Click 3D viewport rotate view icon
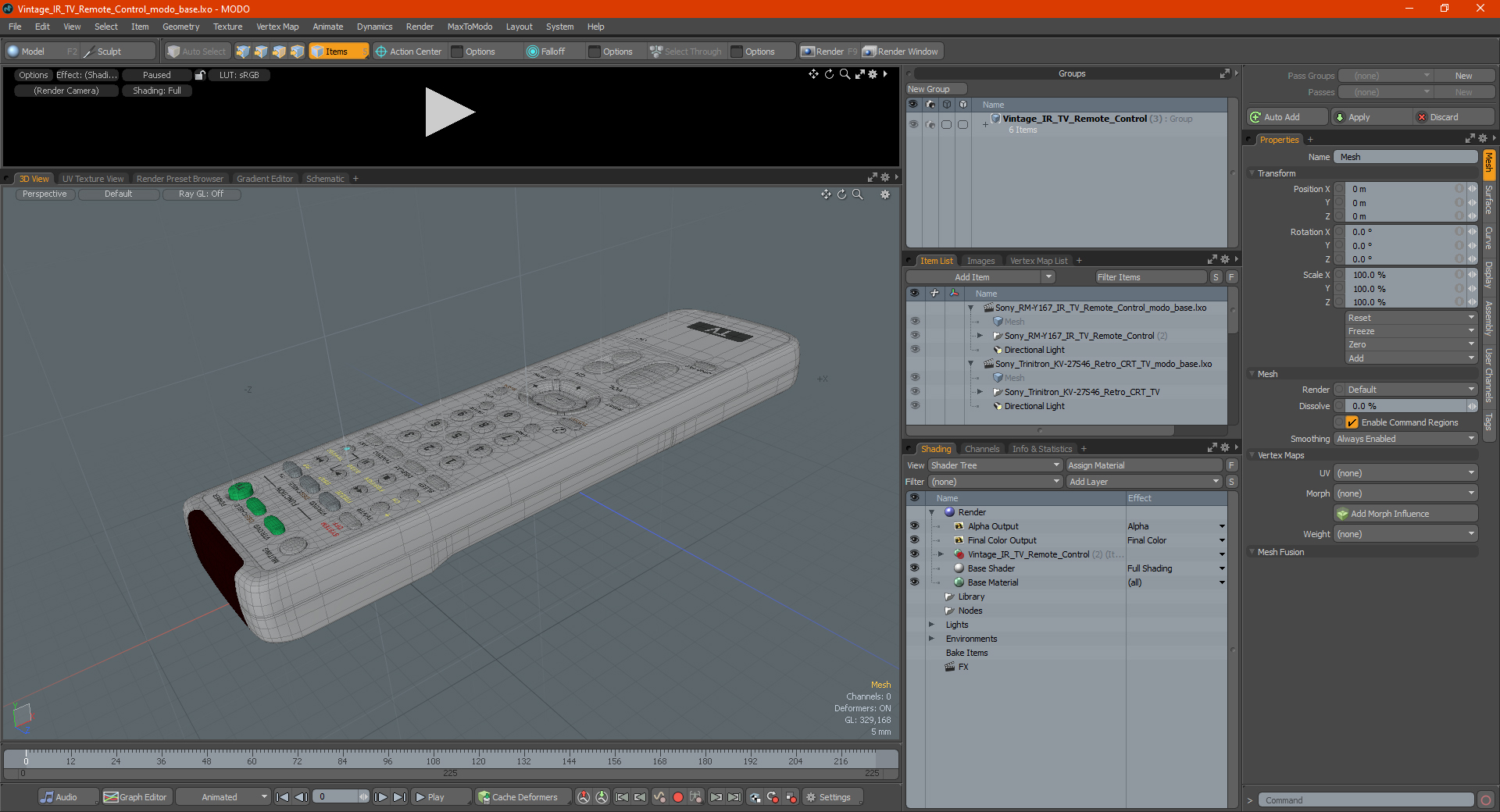The height and width of the screenshot is (812, 1500). 842,194
